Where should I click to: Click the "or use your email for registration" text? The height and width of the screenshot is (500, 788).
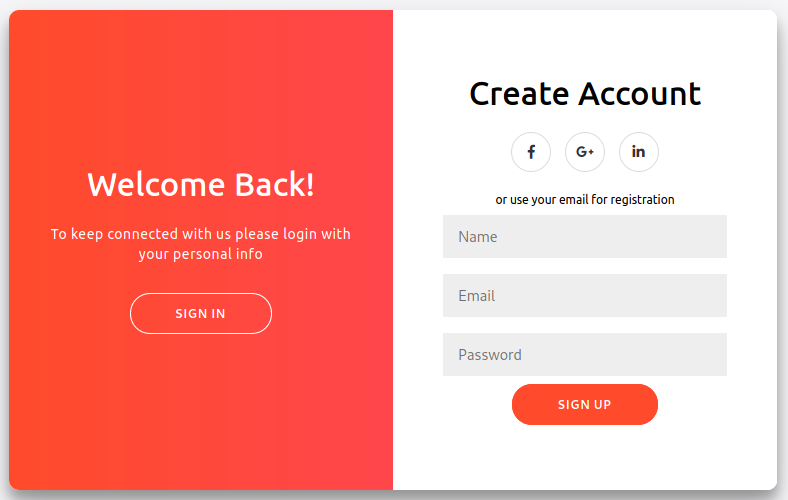tap(585, 200)
